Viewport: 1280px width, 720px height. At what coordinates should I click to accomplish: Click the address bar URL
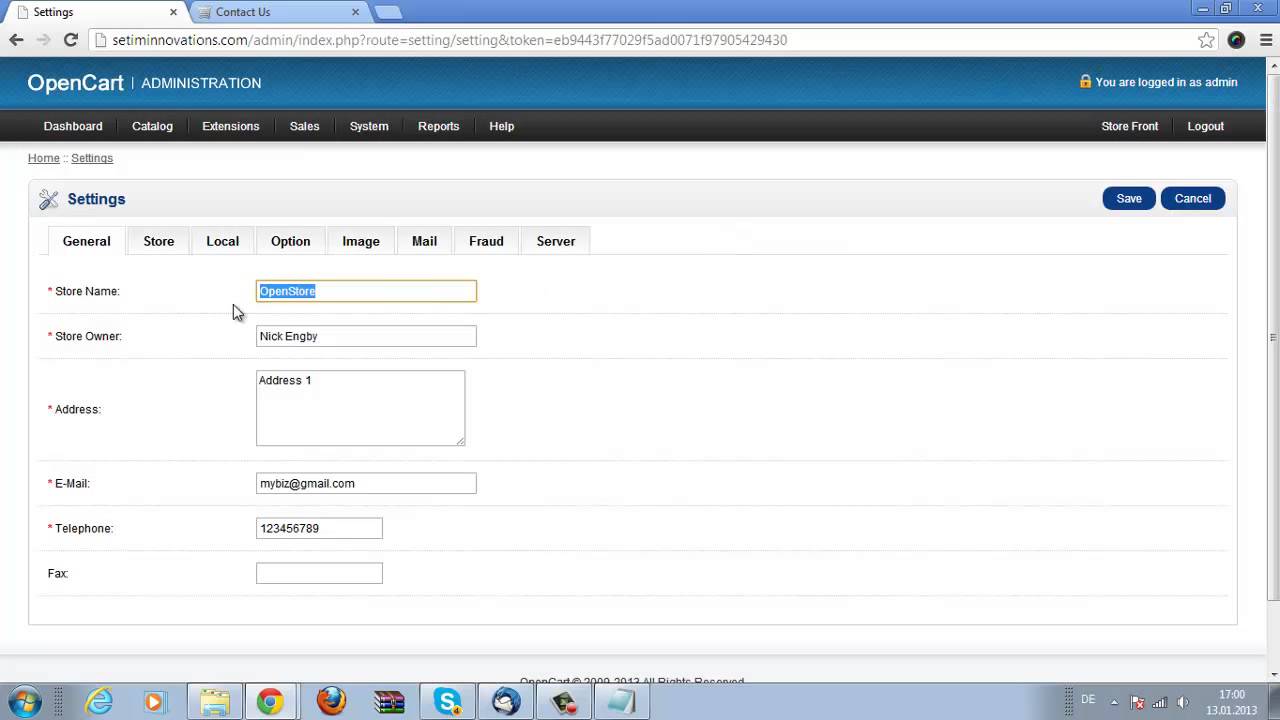[450, 40]
